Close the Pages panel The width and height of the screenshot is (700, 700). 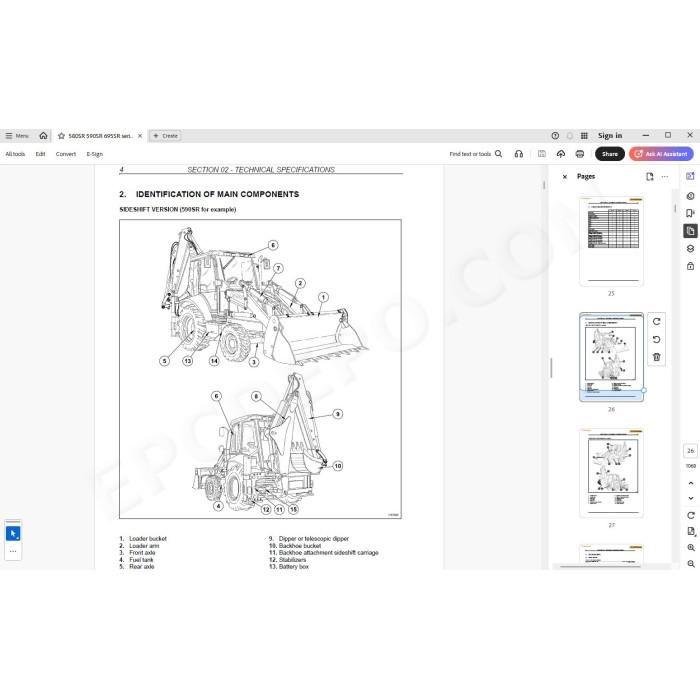(x=565, y=177)
